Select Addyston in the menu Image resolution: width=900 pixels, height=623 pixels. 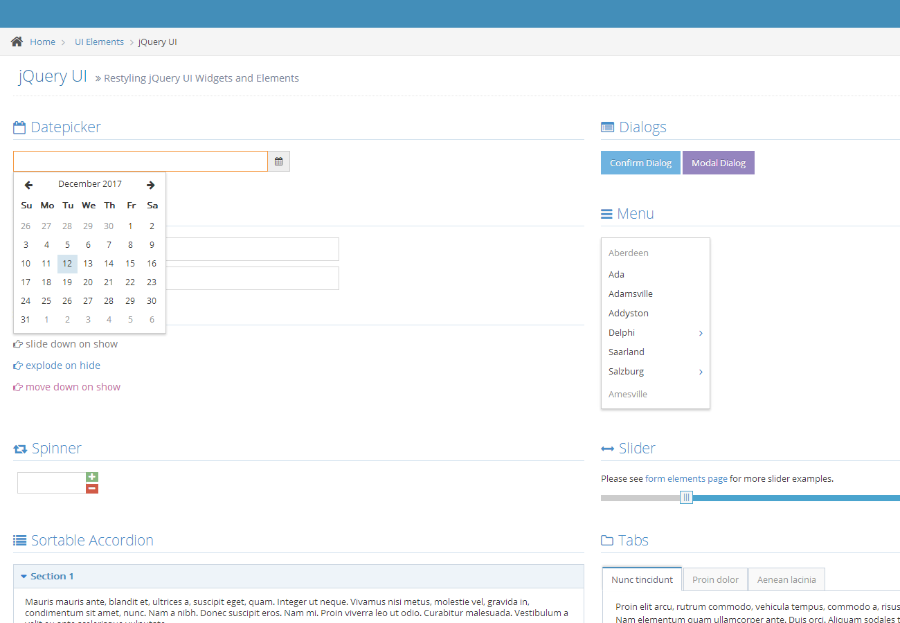[655, 314]
